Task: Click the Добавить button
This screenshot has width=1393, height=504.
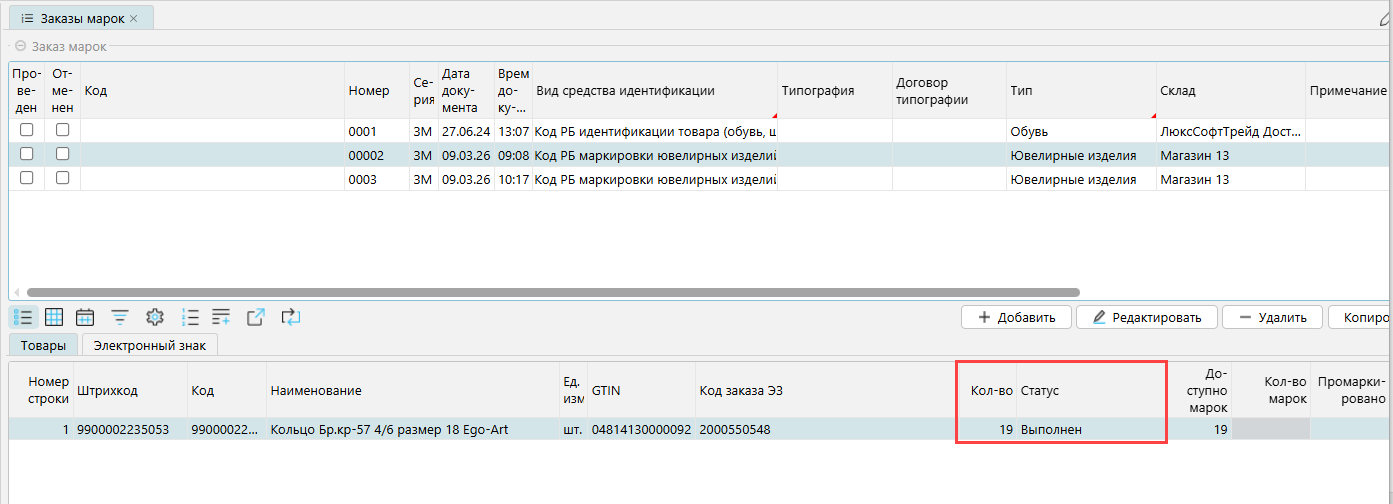Action: (x=1016, y=317)
